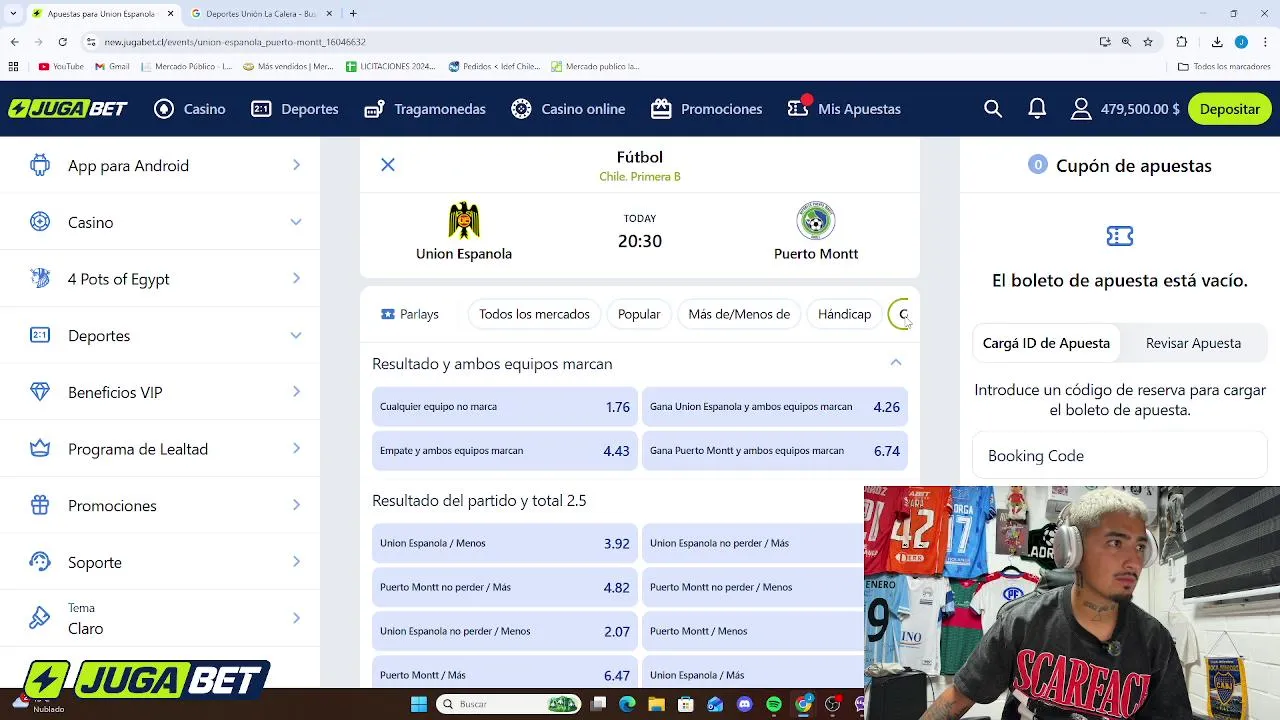Click Union Espanola team crest
This screenshot has width=1280, height=720.
click(x=464, y=220)
